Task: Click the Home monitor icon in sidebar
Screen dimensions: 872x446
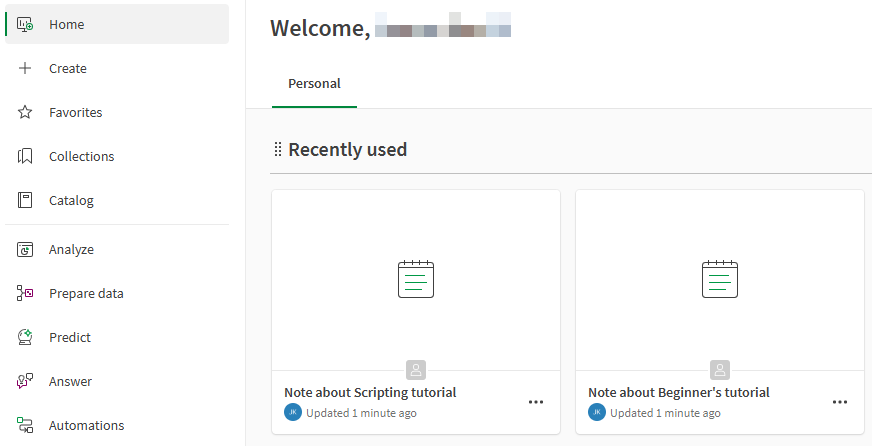Action: coord(26,24)
